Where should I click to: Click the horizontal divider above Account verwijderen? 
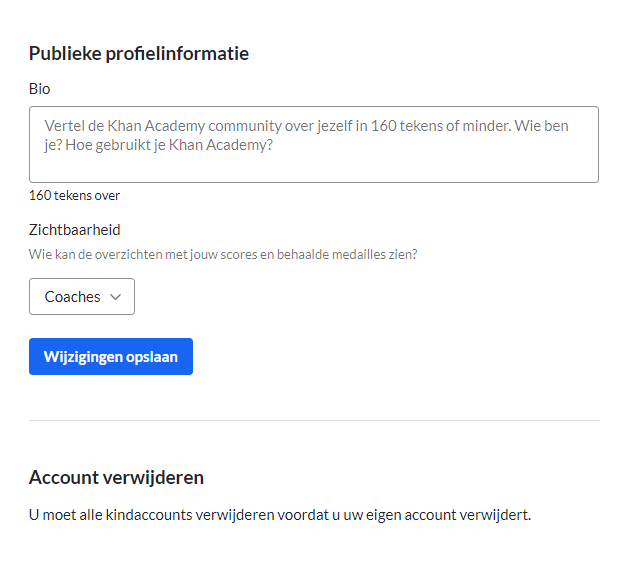point(314,420)
